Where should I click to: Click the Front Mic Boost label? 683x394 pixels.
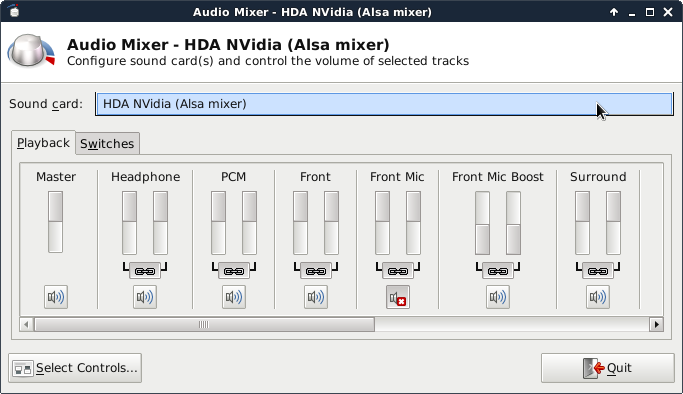click(498, 177)
